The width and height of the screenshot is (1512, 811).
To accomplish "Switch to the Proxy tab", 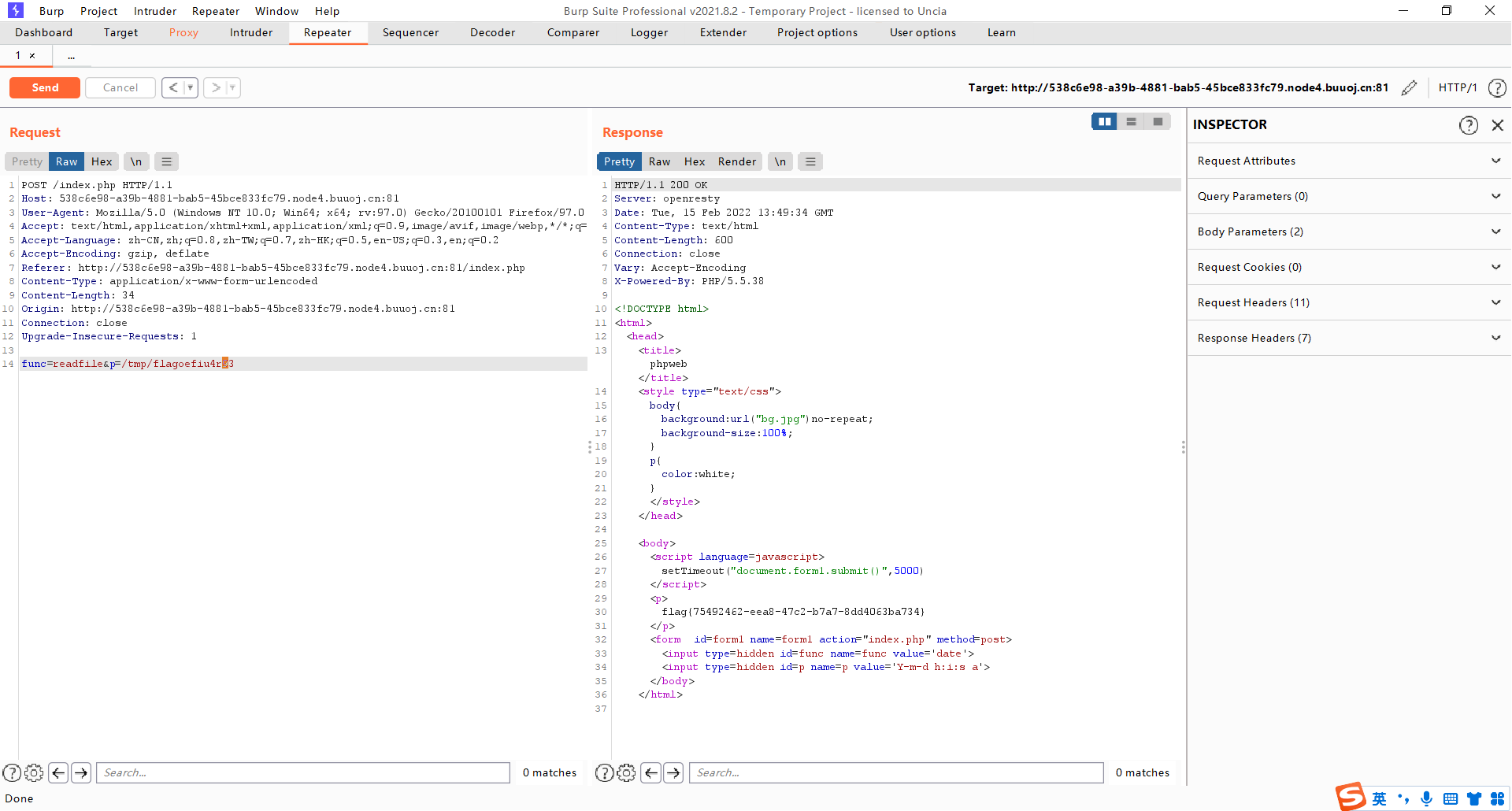I will [x=183, y=32].
